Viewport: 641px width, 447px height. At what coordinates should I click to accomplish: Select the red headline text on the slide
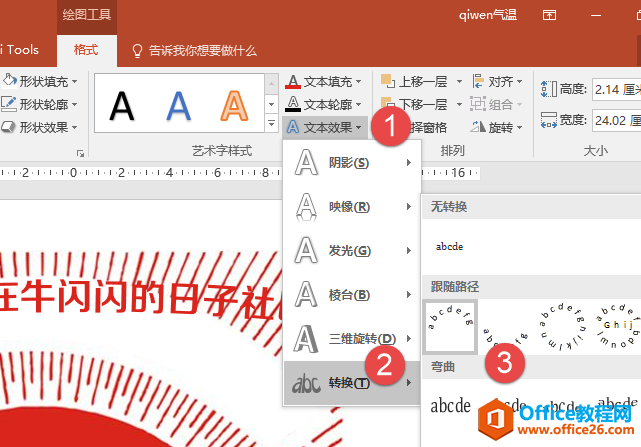click(x=141, y=299)
